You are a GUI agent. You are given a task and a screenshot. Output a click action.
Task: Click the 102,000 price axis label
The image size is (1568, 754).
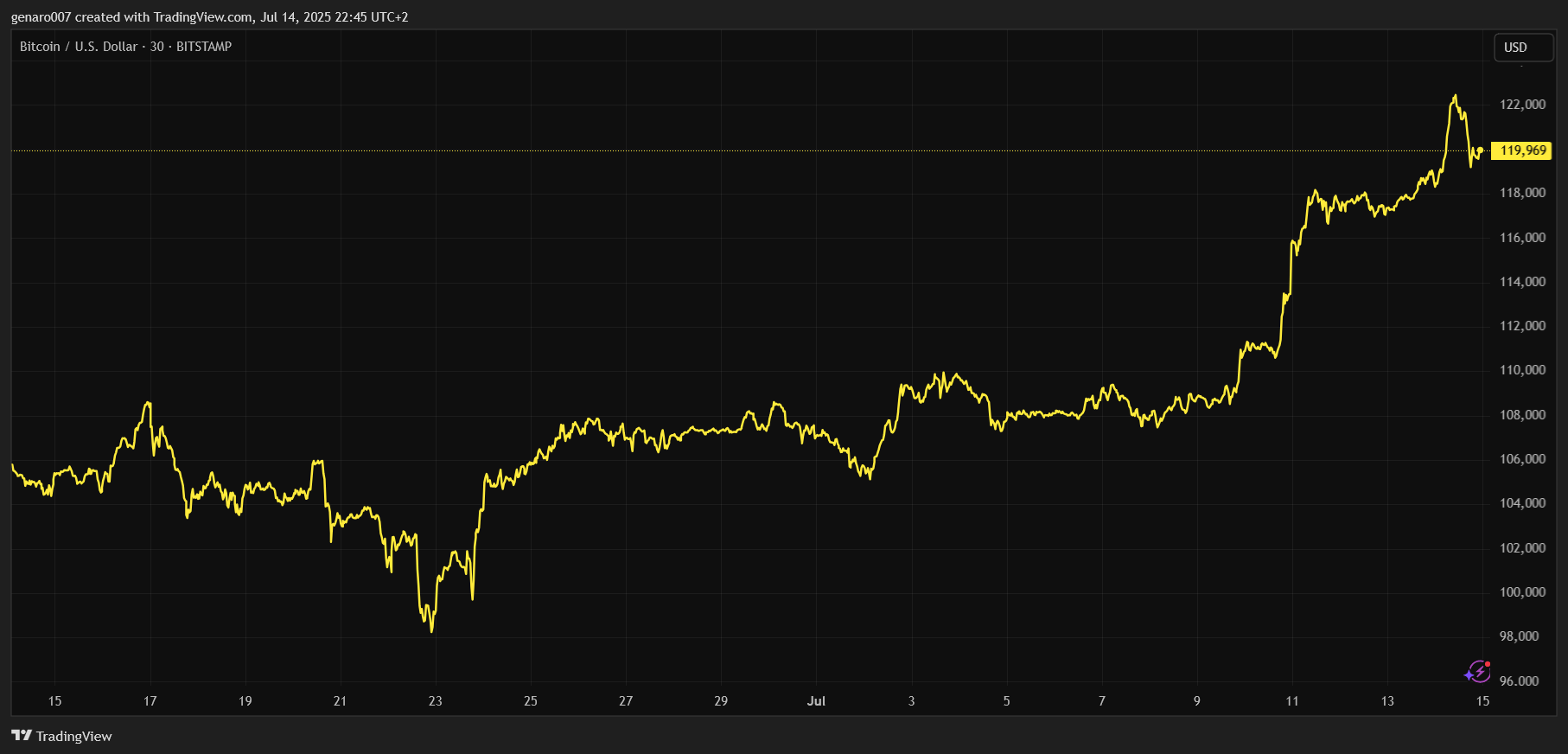[1522, 548]
